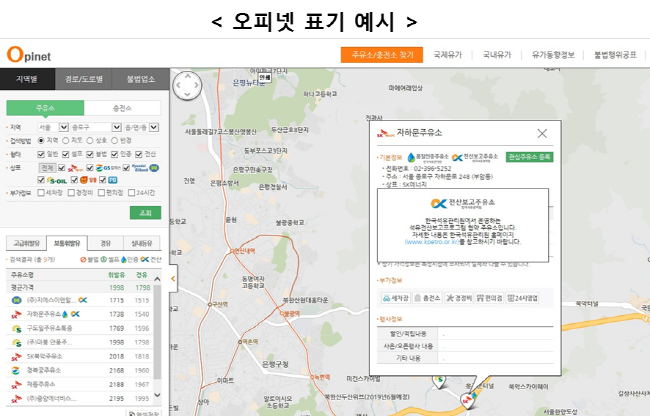Screen dimensions: 650x416
Task: Select the 상호 search method radio button
Action: click(90, 141)
